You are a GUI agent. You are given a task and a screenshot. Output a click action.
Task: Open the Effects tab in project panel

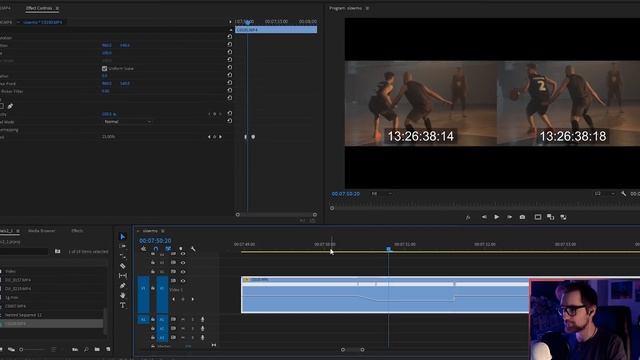tap(77, 231)
